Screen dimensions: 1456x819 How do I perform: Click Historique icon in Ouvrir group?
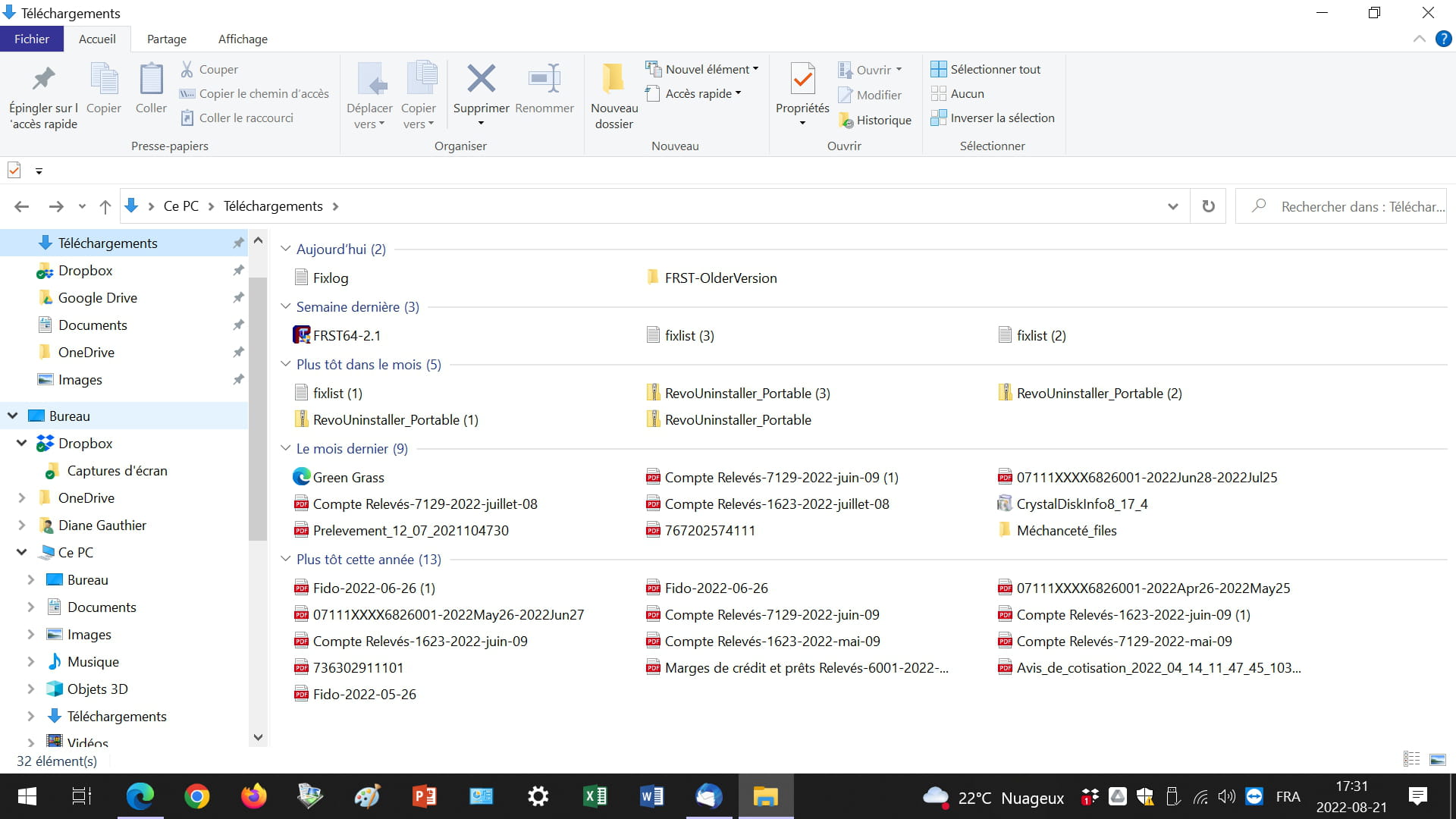tap(846, 120)
